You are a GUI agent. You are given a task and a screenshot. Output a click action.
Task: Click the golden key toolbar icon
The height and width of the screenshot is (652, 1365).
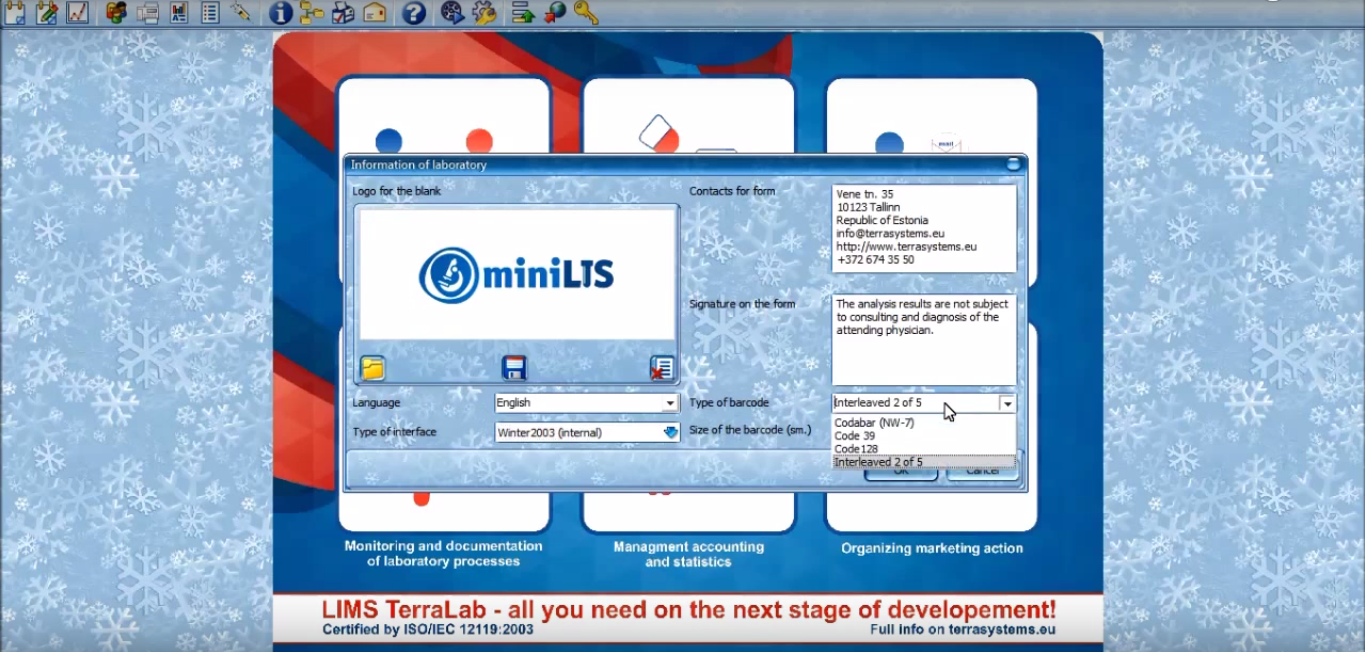[586, 13]
